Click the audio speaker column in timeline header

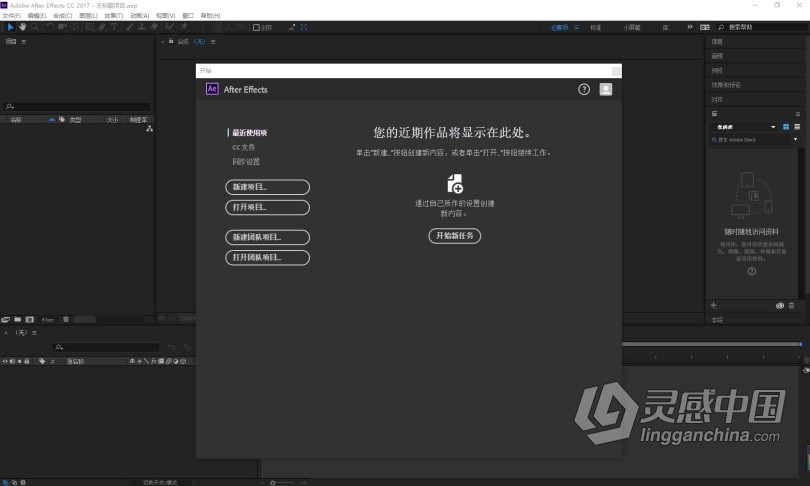coord(12,362)
